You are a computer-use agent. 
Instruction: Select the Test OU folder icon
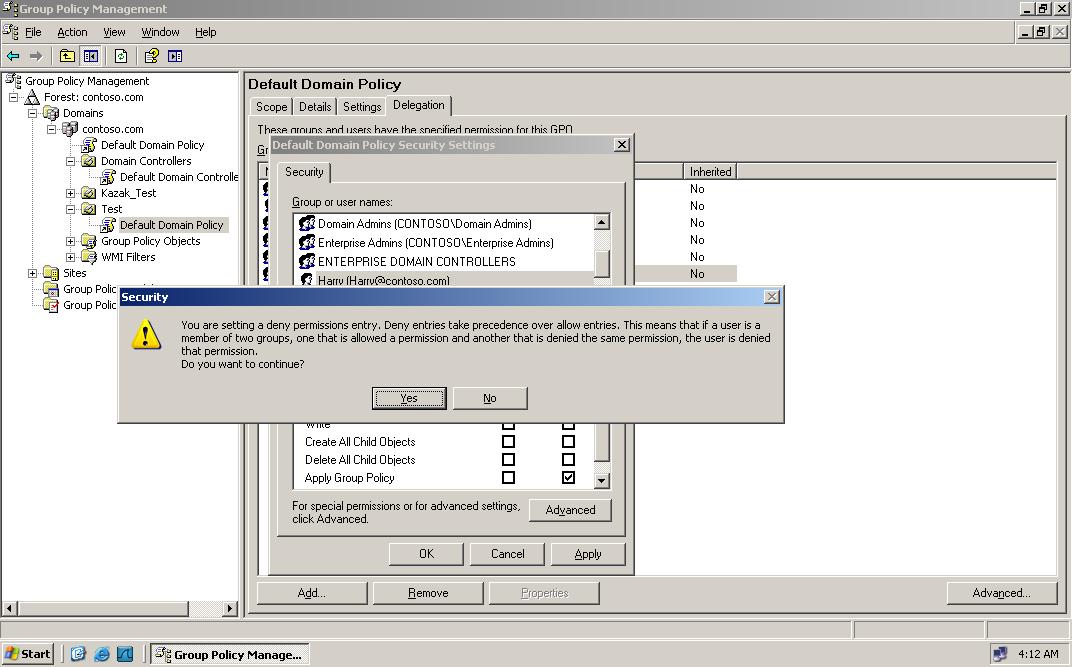click(x=89, y=208)
